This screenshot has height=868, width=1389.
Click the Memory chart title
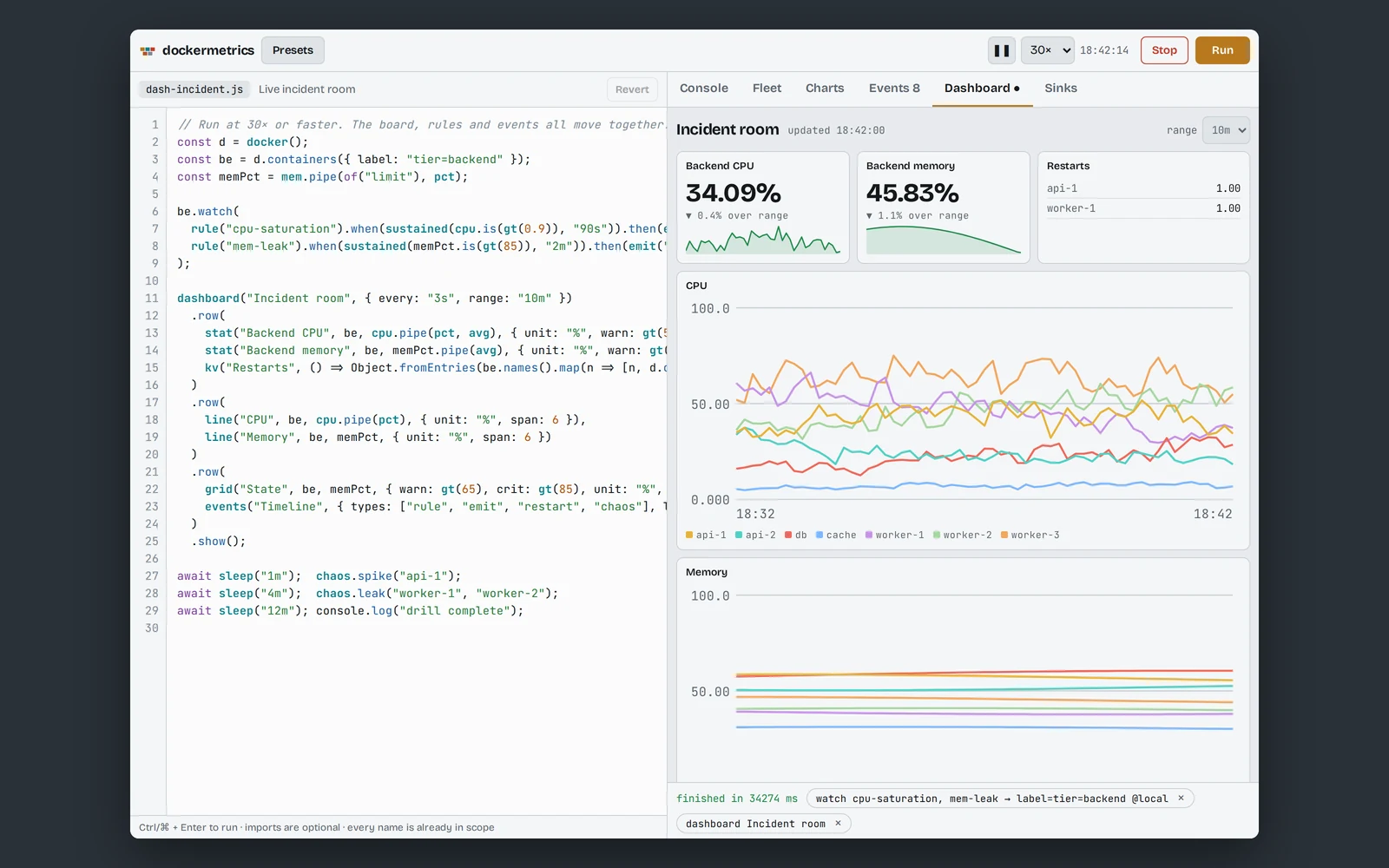click(x=707, y=572)
